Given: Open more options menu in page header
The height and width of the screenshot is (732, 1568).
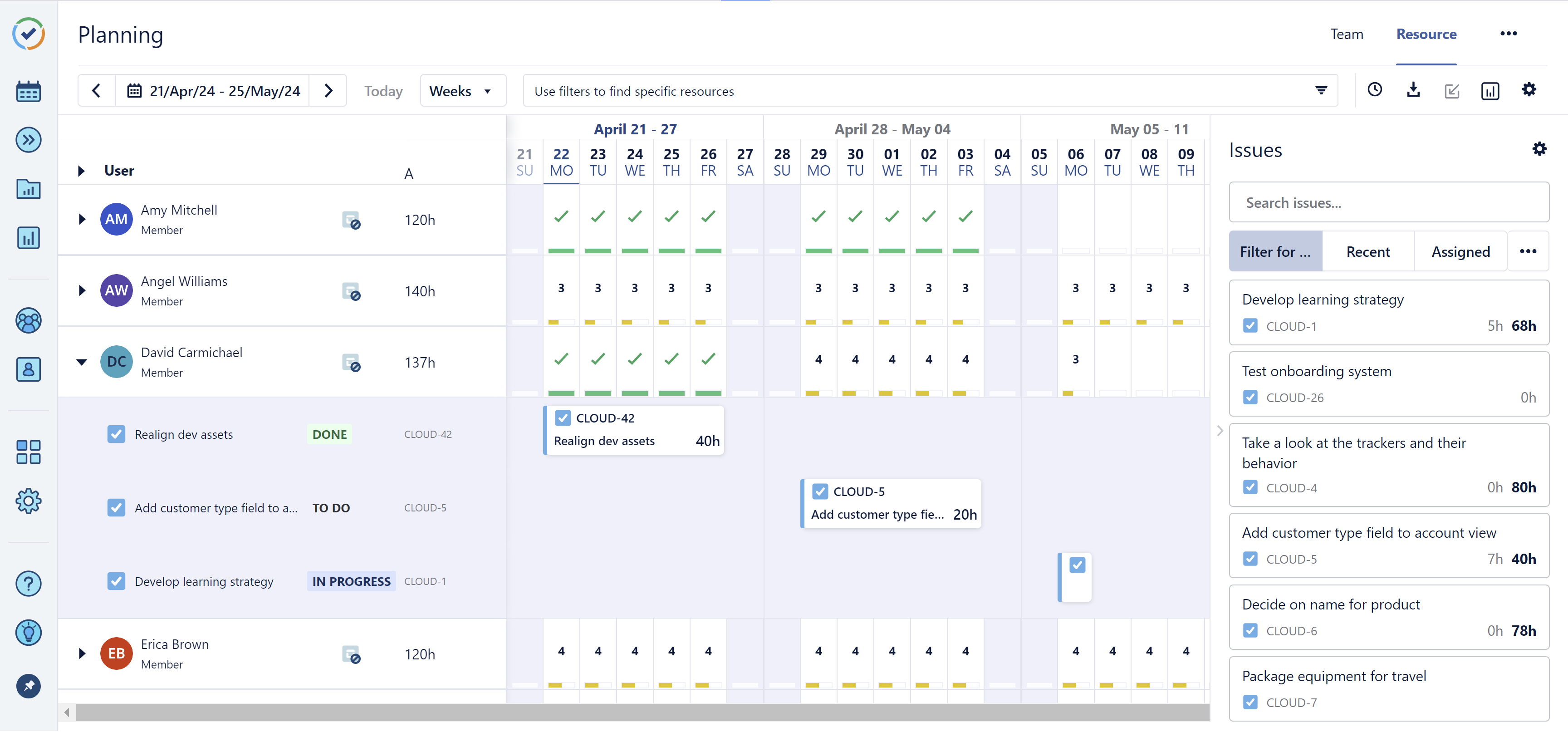Looking at the screenshot, I should 1509,34.
